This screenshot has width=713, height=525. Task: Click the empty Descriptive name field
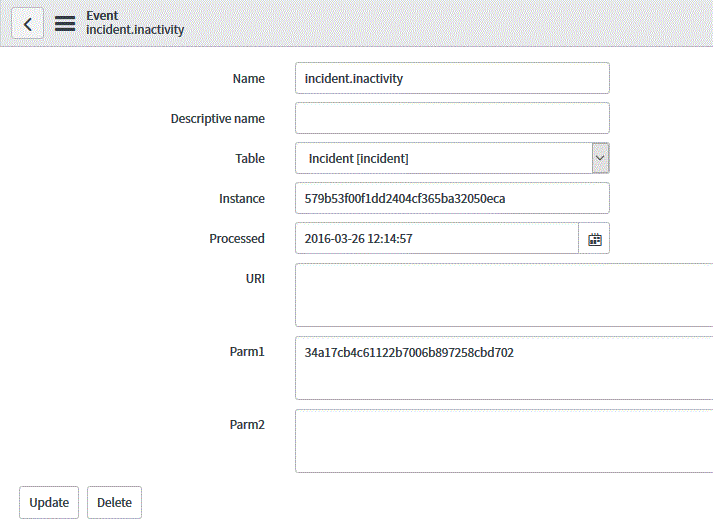[x=452, y=118]
